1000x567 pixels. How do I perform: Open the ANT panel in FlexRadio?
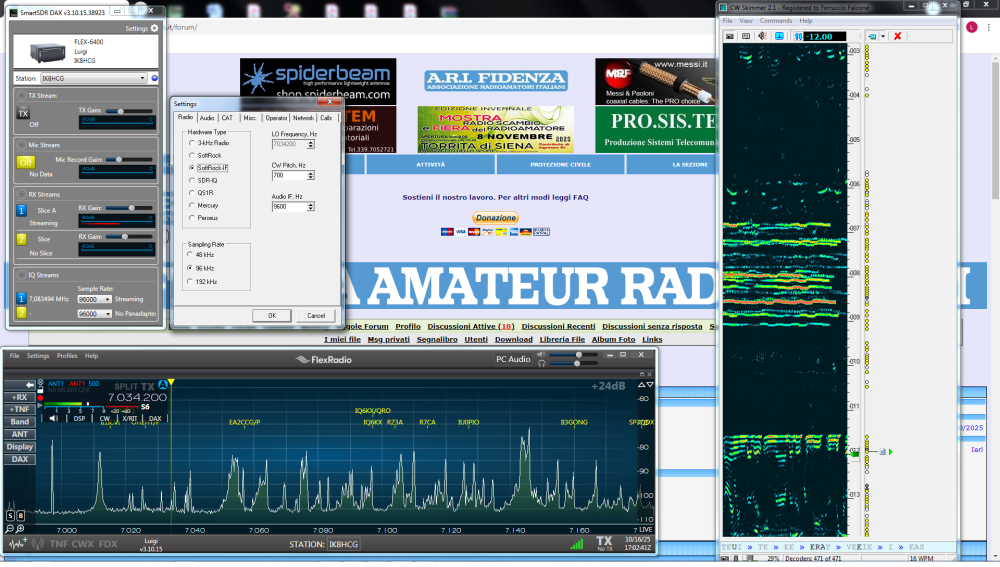point(20,434)
